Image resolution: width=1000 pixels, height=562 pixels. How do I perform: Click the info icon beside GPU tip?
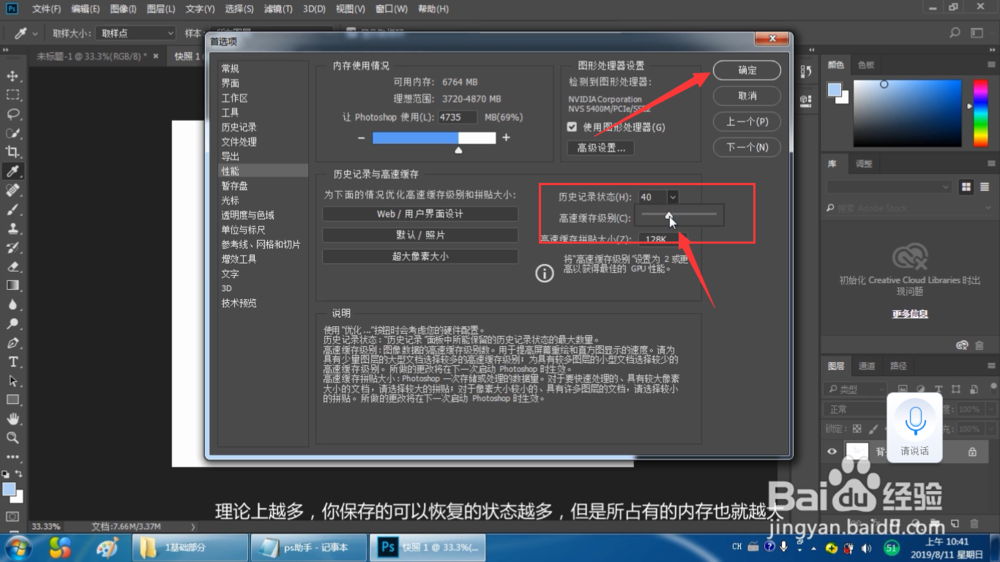point(544,274)
